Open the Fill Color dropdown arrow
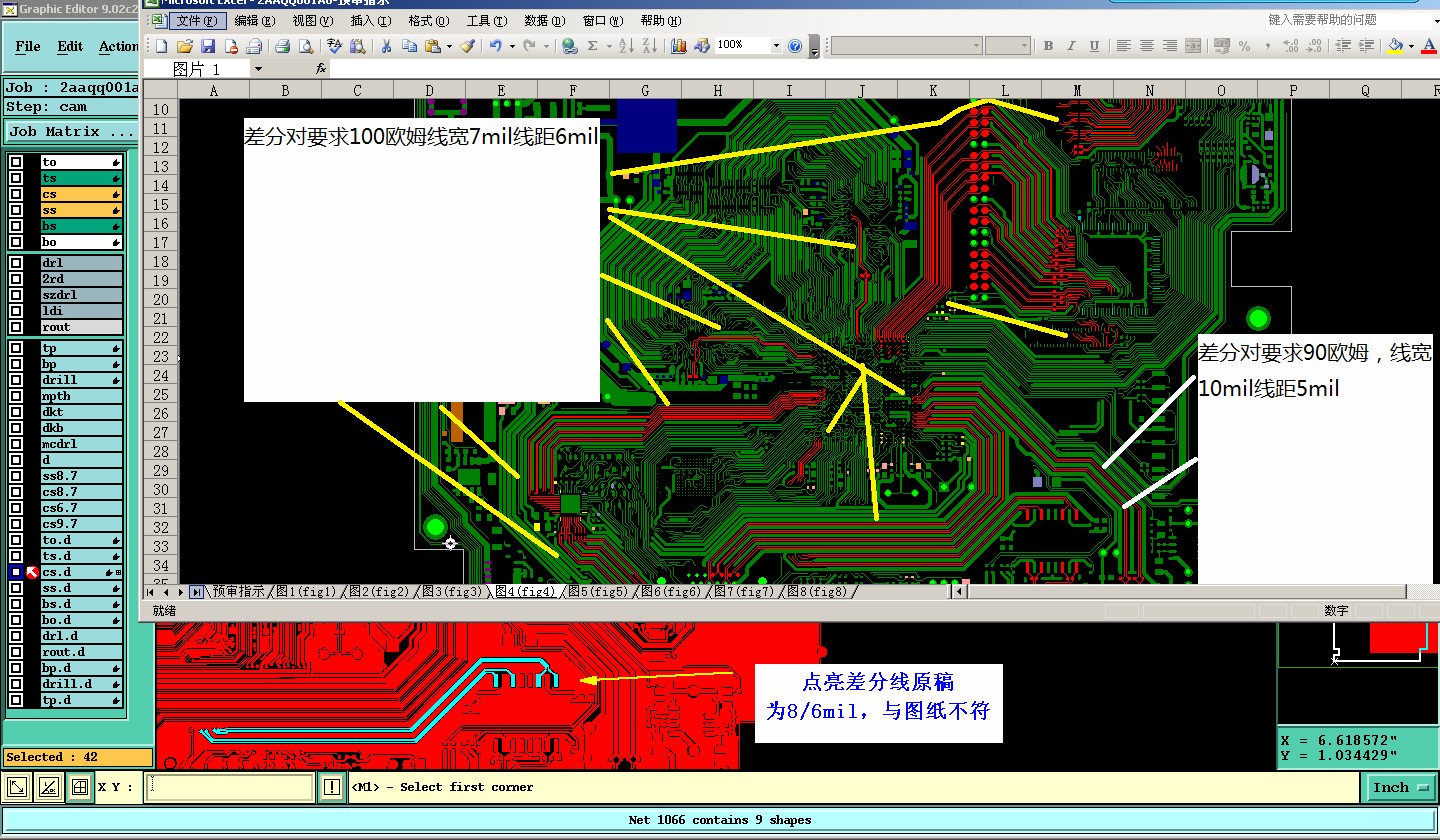 [x=1411, y=46]
